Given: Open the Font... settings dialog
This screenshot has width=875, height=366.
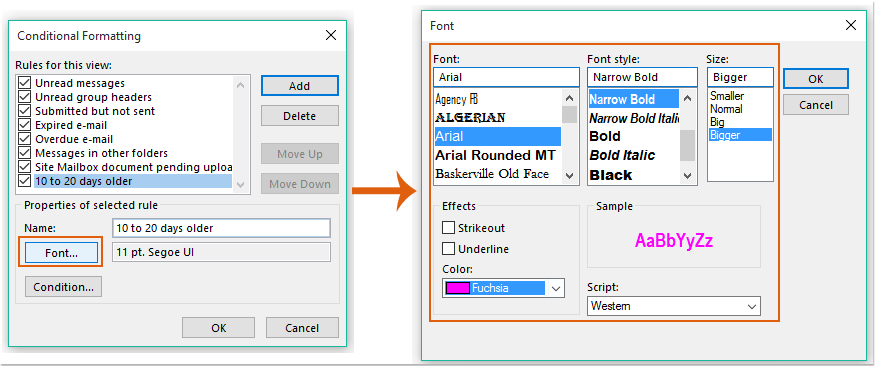Looking at the screenshot, I should point(61,253).
